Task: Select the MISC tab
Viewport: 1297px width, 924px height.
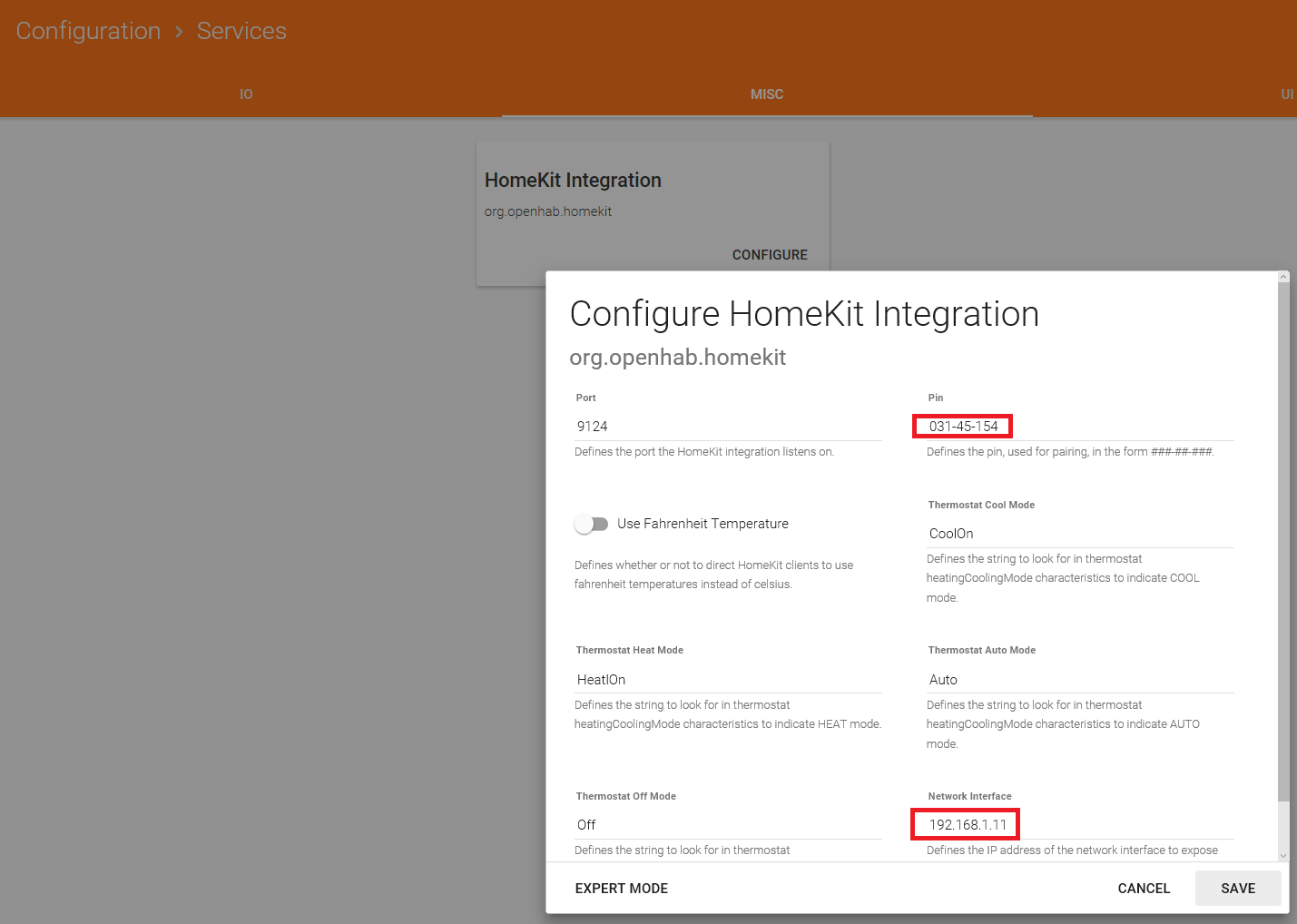Action: (x=766, y=94)
